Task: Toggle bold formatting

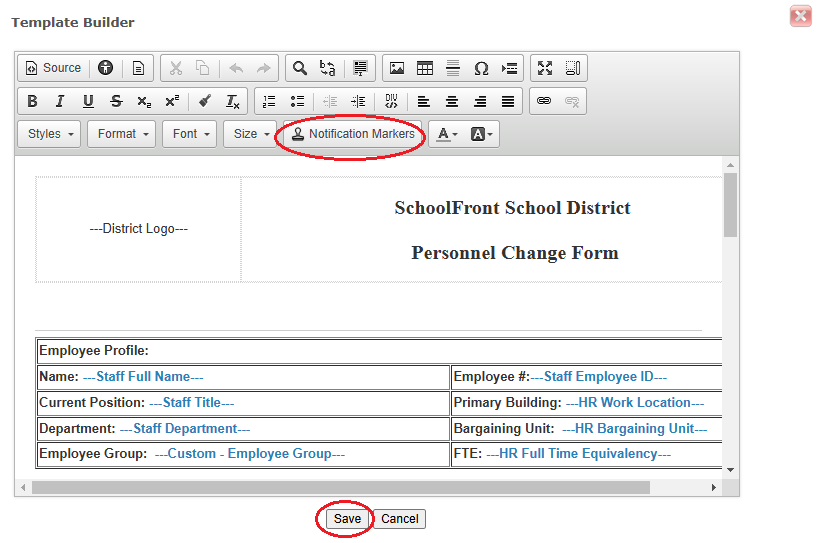Action: point(32,101)
